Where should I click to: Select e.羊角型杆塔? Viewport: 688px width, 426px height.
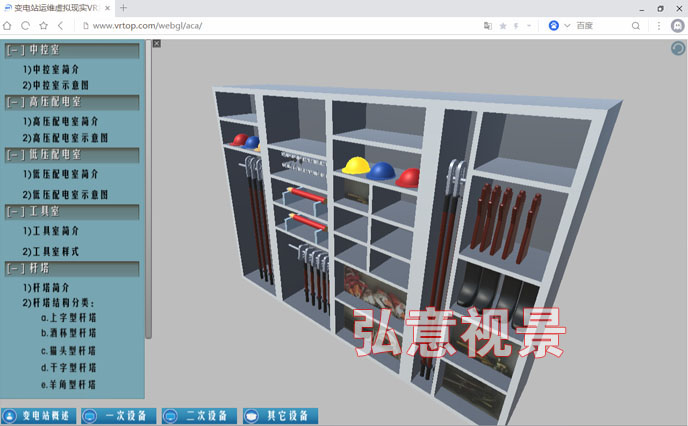(68, 385)
